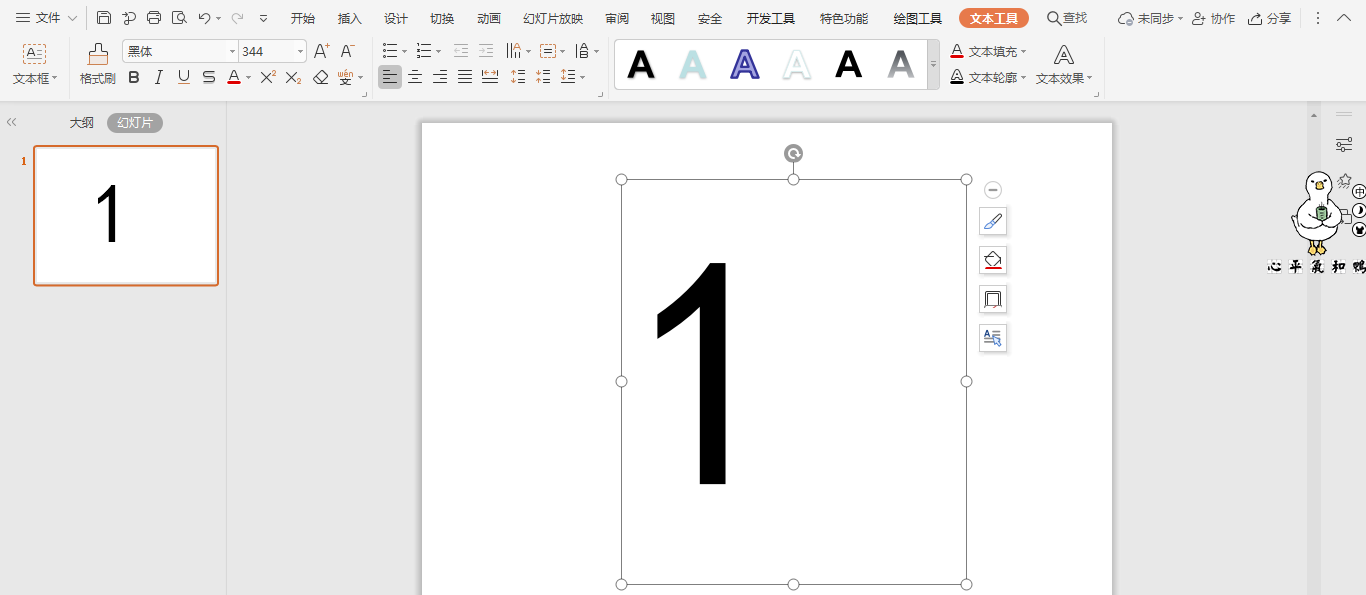Click the Undo arrow
Viewport: 1366px width, 595px height.
click(x=204, y=18)
